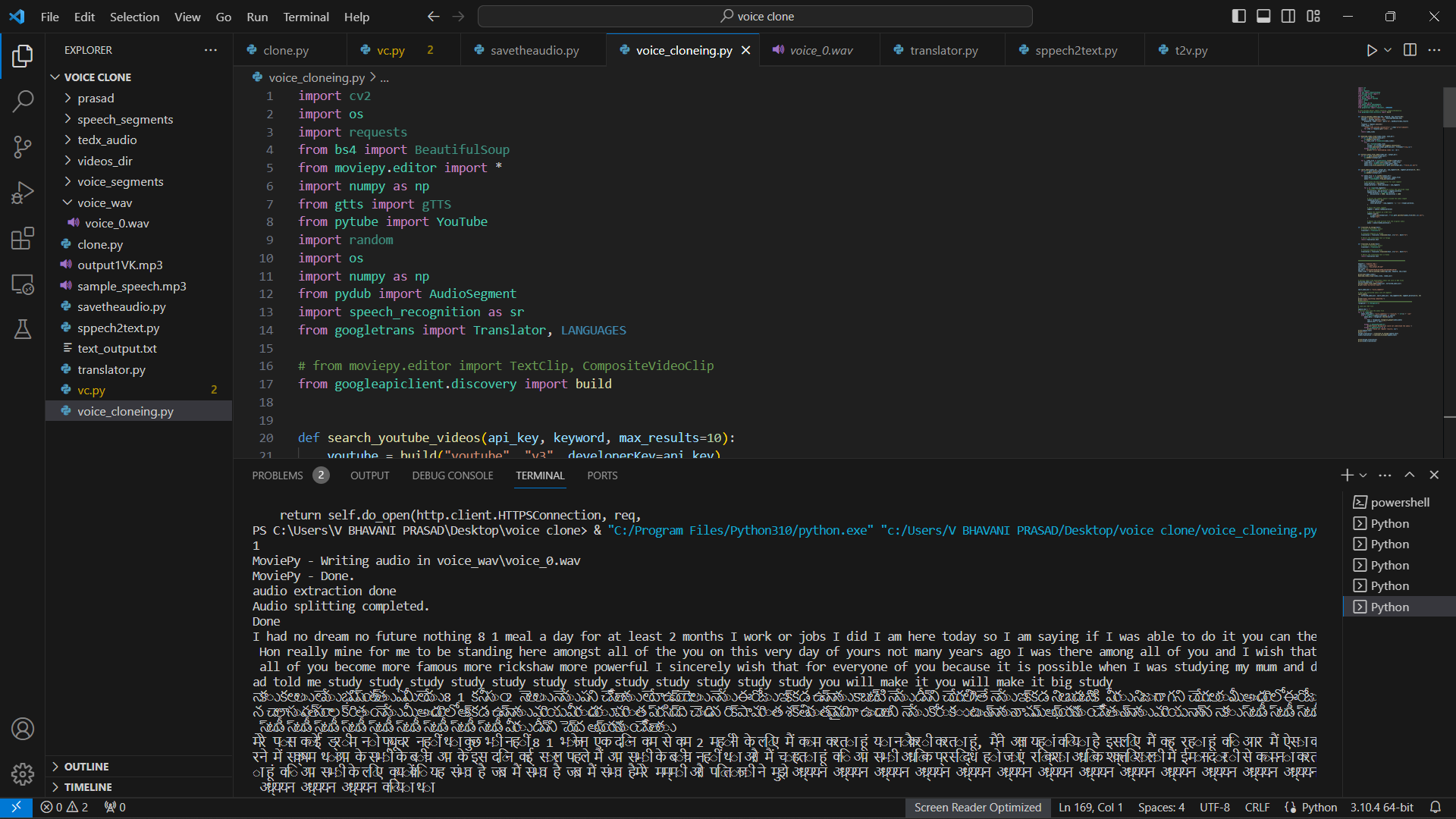Switch to the DEBUG CONSOLE tab

click(452, 475)
